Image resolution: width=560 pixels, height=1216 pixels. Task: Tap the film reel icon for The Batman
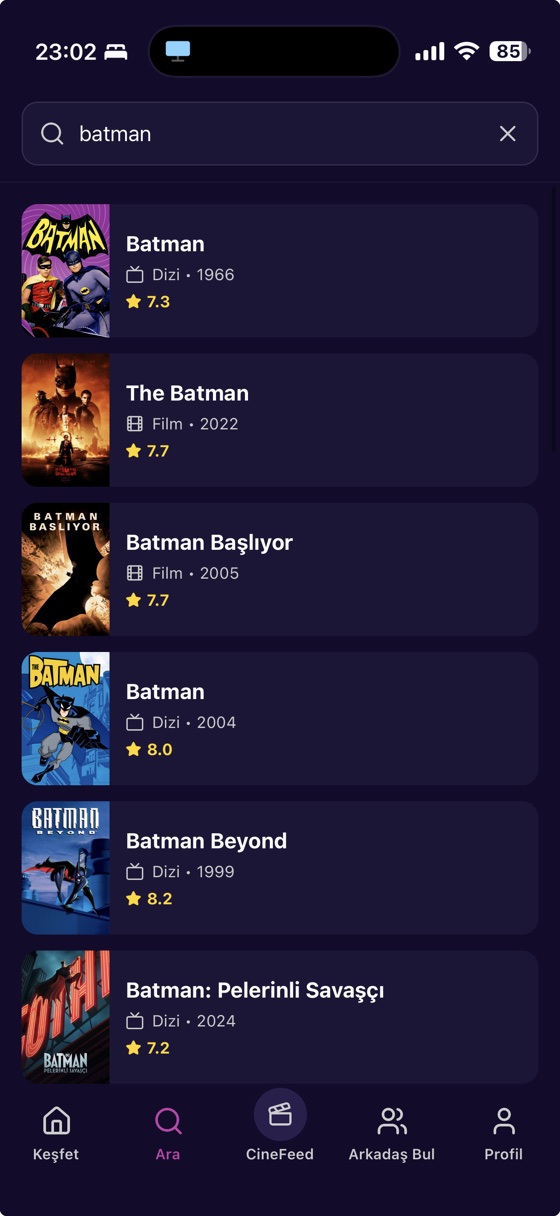(x=135, y=424)
